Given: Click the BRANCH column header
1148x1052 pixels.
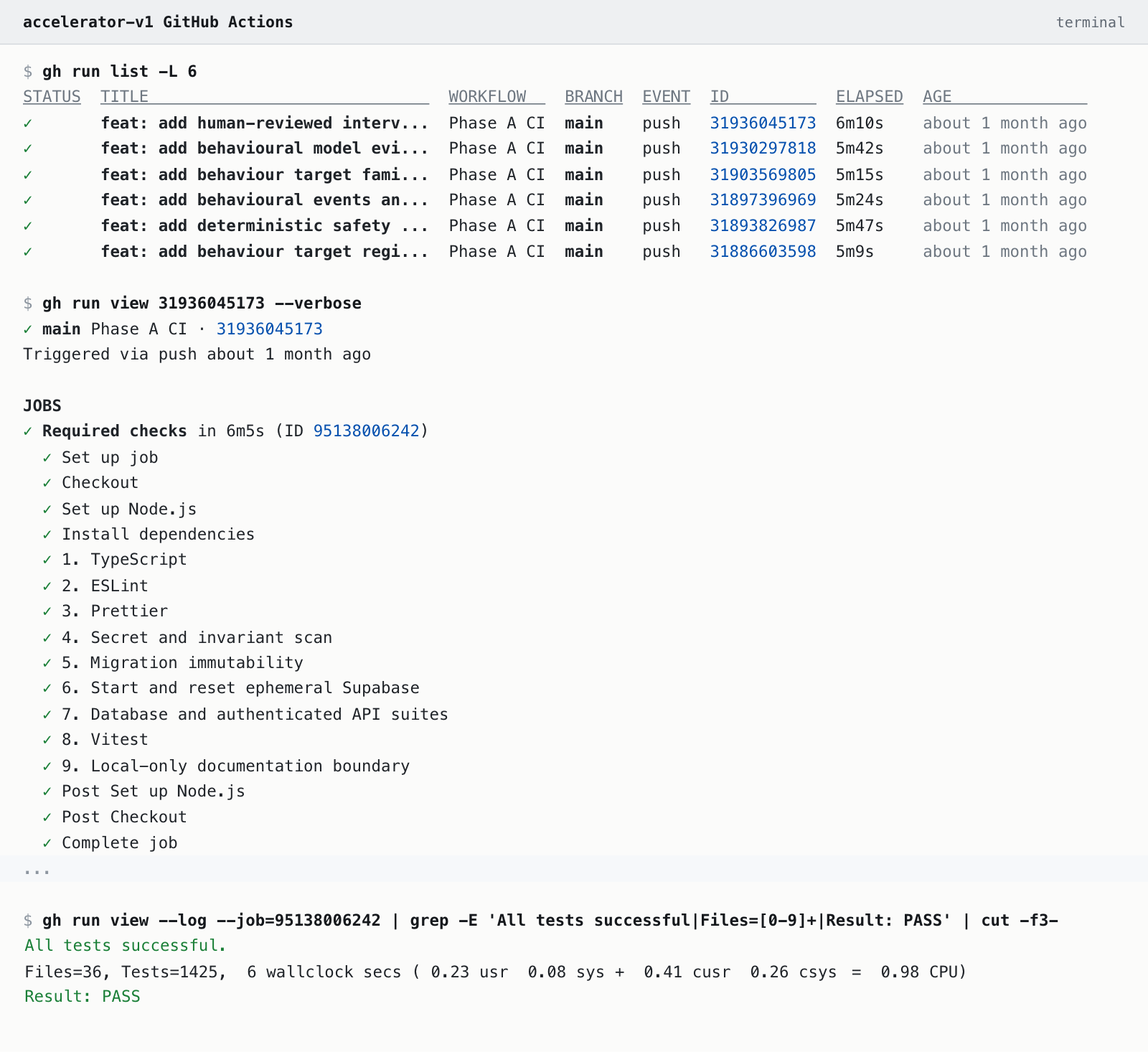Looking at the screenshot, I should click(x=593, y=97).
